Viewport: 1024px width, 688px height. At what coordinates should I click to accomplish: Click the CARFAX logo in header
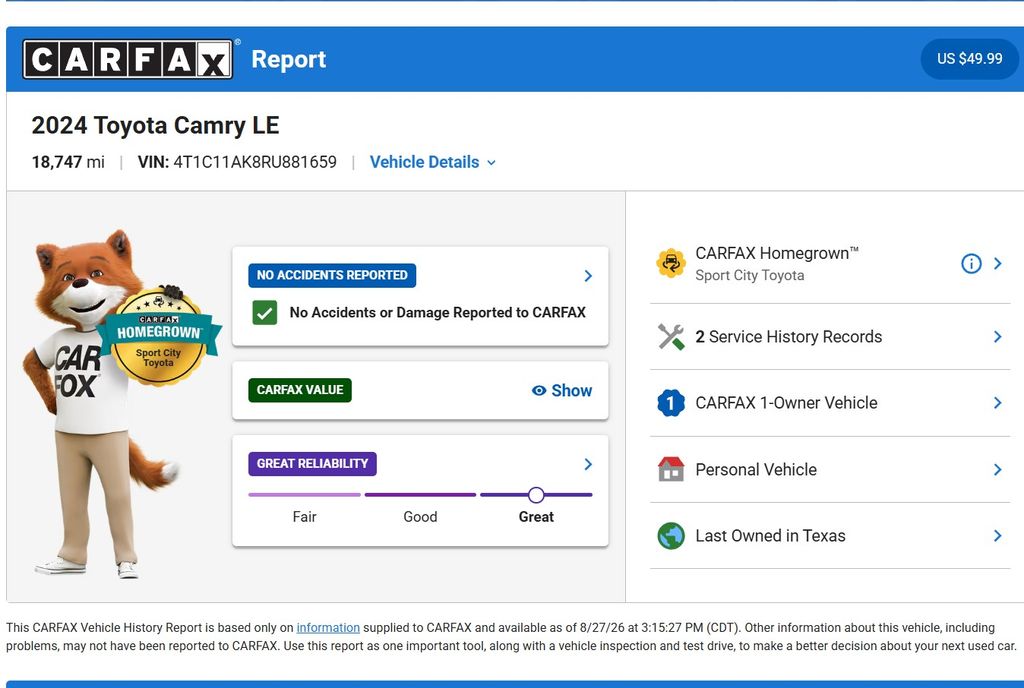point(128,59)
